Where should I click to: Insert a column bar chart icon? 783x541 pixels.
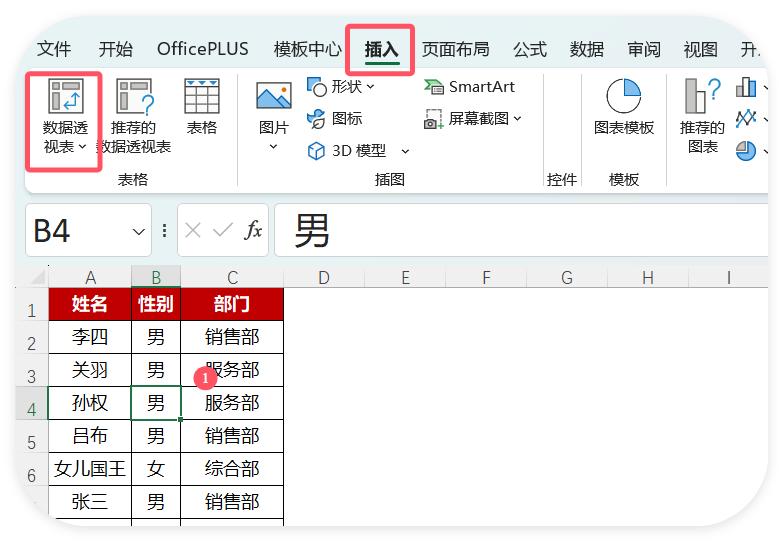(x=746, y=87)
